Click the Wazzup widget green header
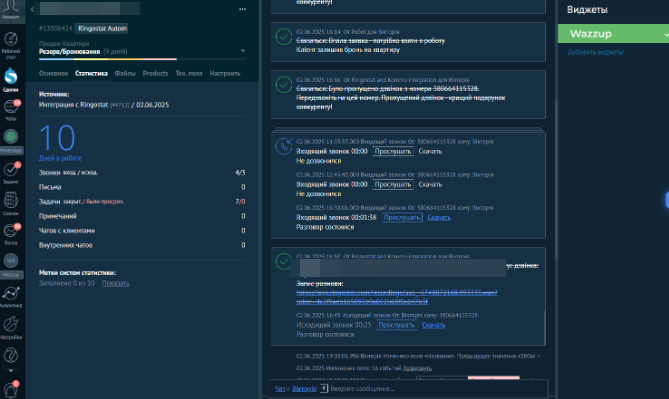669x399 pixels. (613, 34)
